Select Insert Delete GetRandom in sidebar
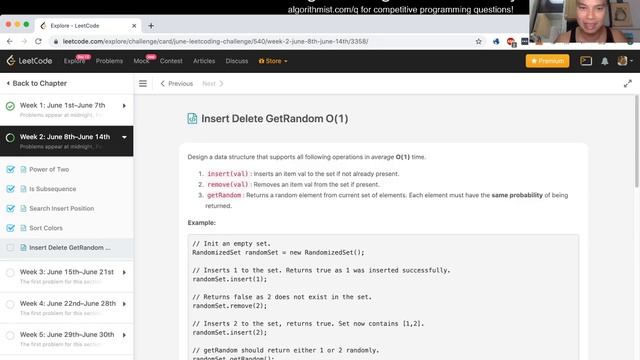This screenshot has height=360, width=640. pyautogui.click(x=70, y=248)
